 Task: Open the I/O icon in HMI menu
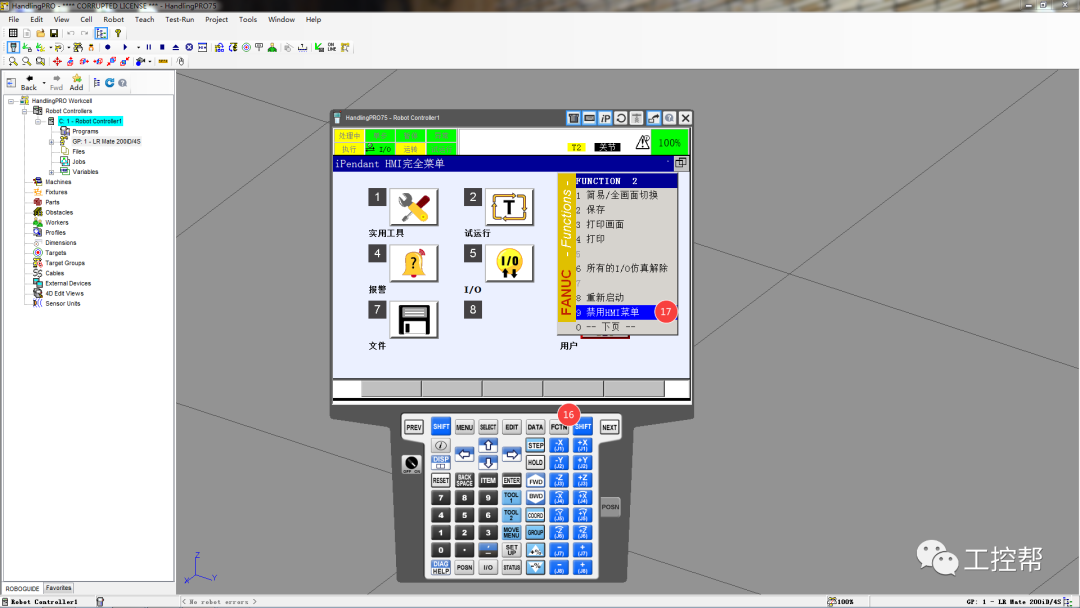pos(509,263)
